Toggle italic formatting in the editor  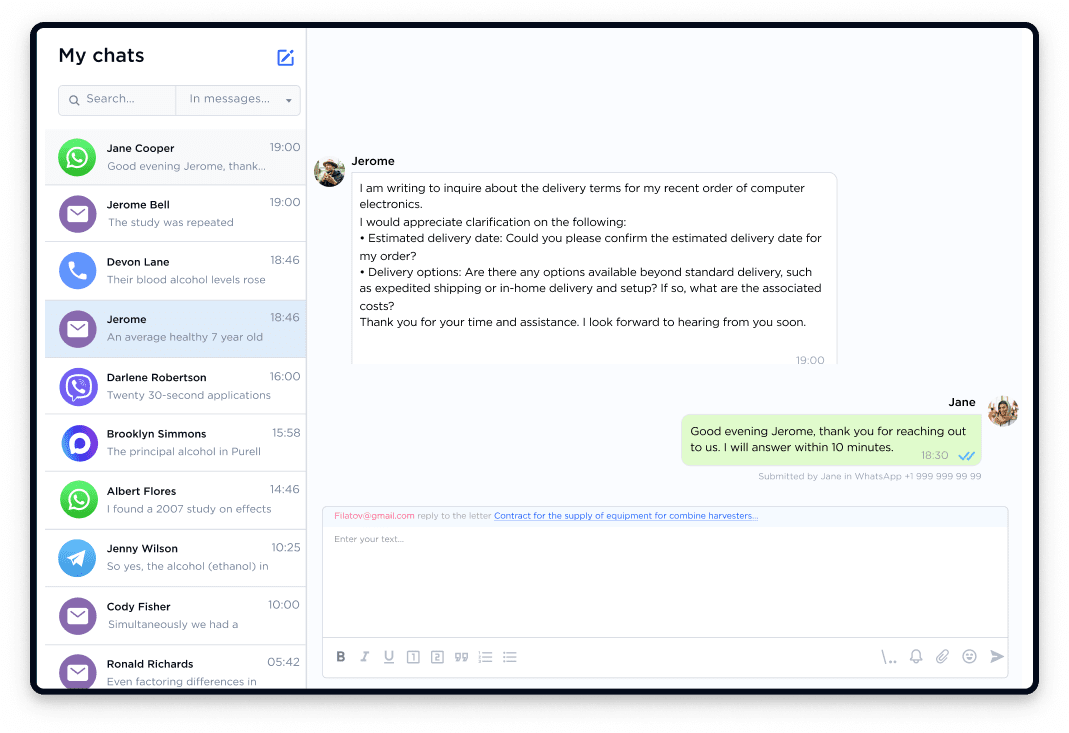coord(365,657)
